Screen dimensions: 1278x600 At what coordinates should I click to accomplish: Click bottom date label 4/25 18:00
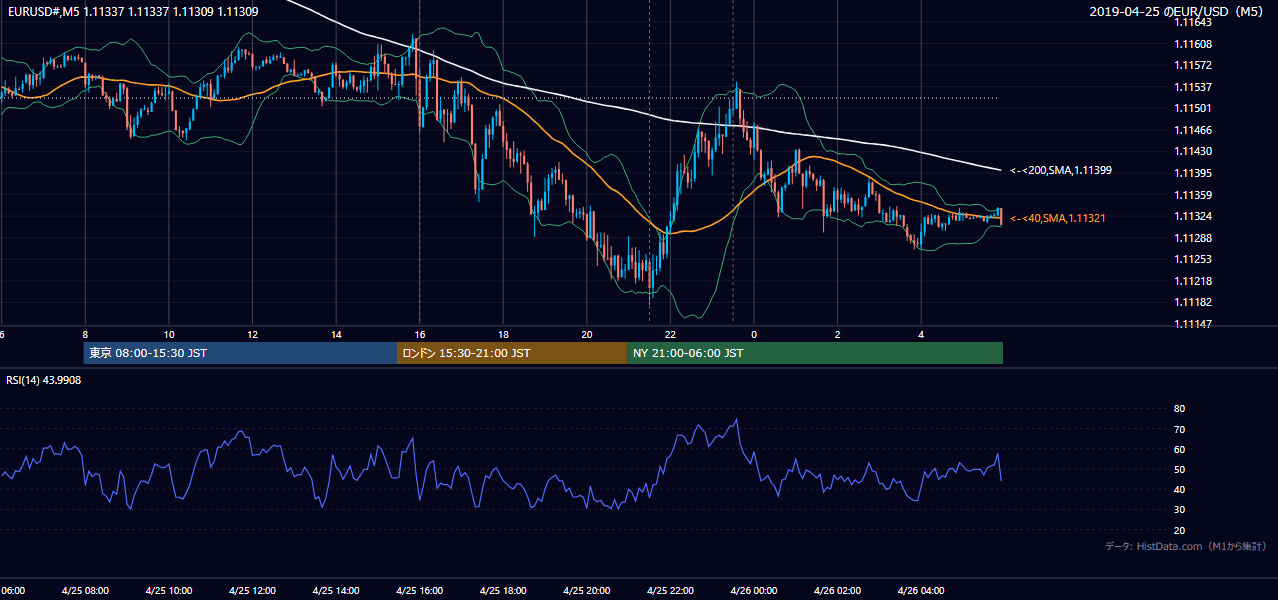[503, 591]
